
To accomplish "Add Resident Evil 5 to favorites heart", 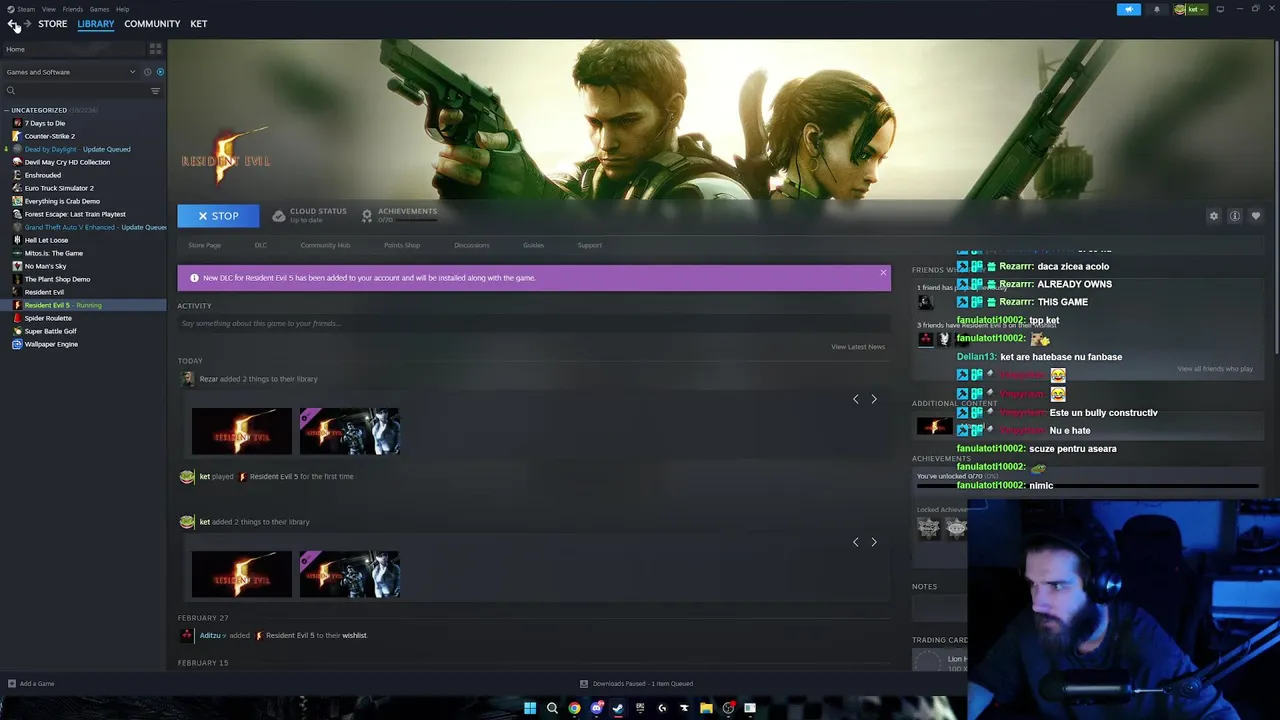I will 1256,216.
